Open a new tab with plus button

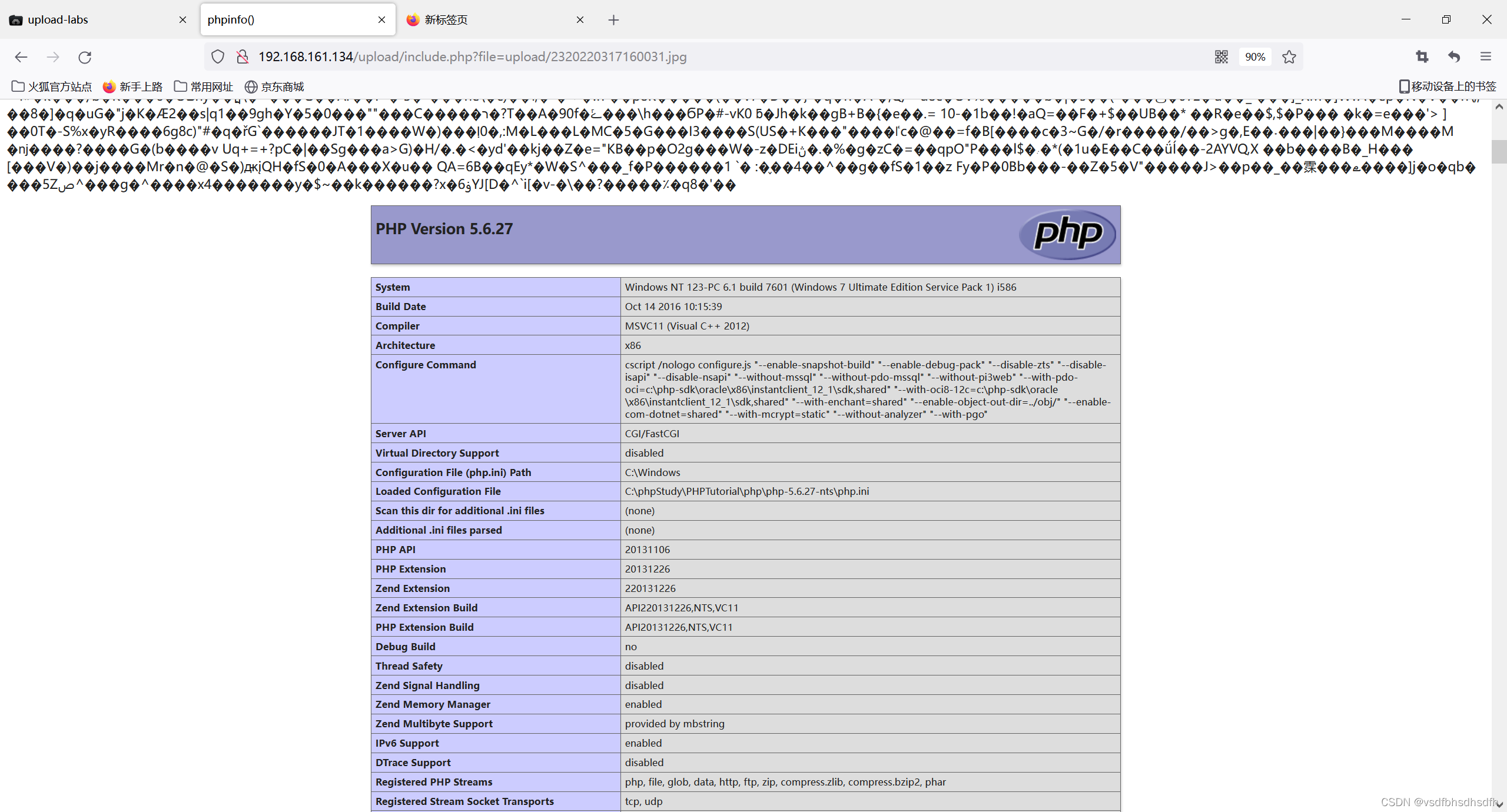coord(613,20)
